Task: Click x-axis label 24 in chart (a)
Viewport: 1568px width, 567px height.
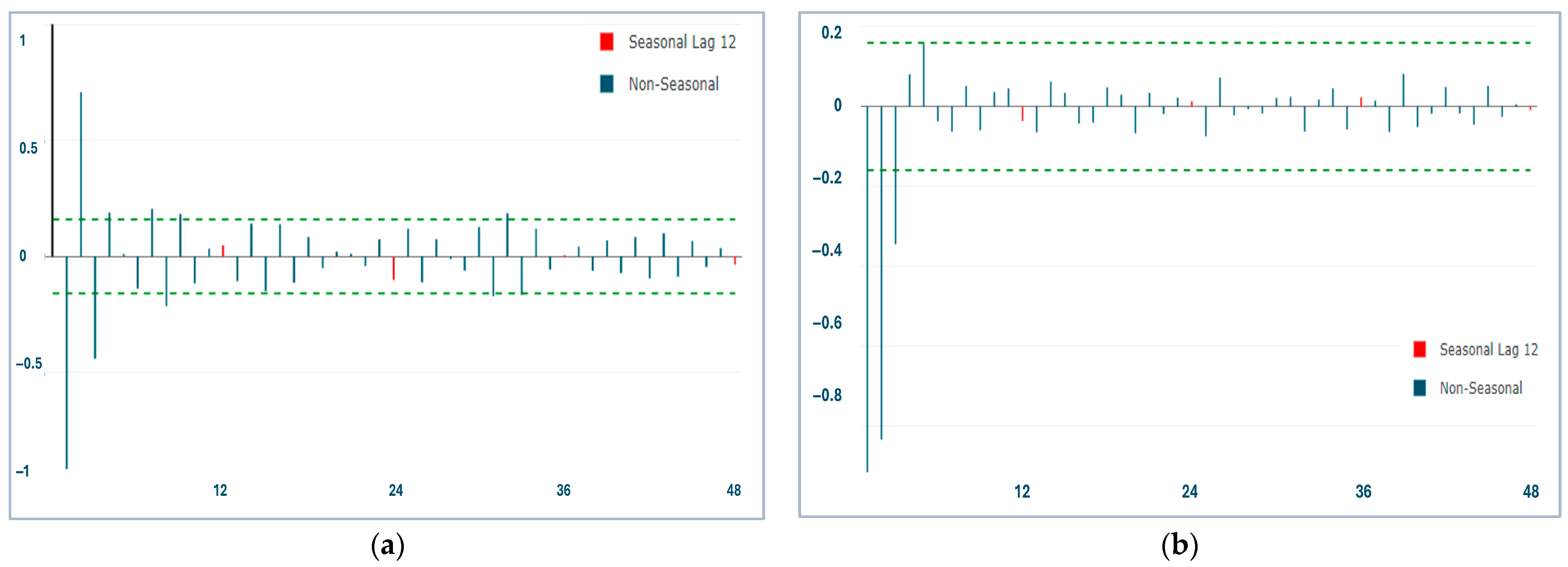Action: click(x=396, y=490)
